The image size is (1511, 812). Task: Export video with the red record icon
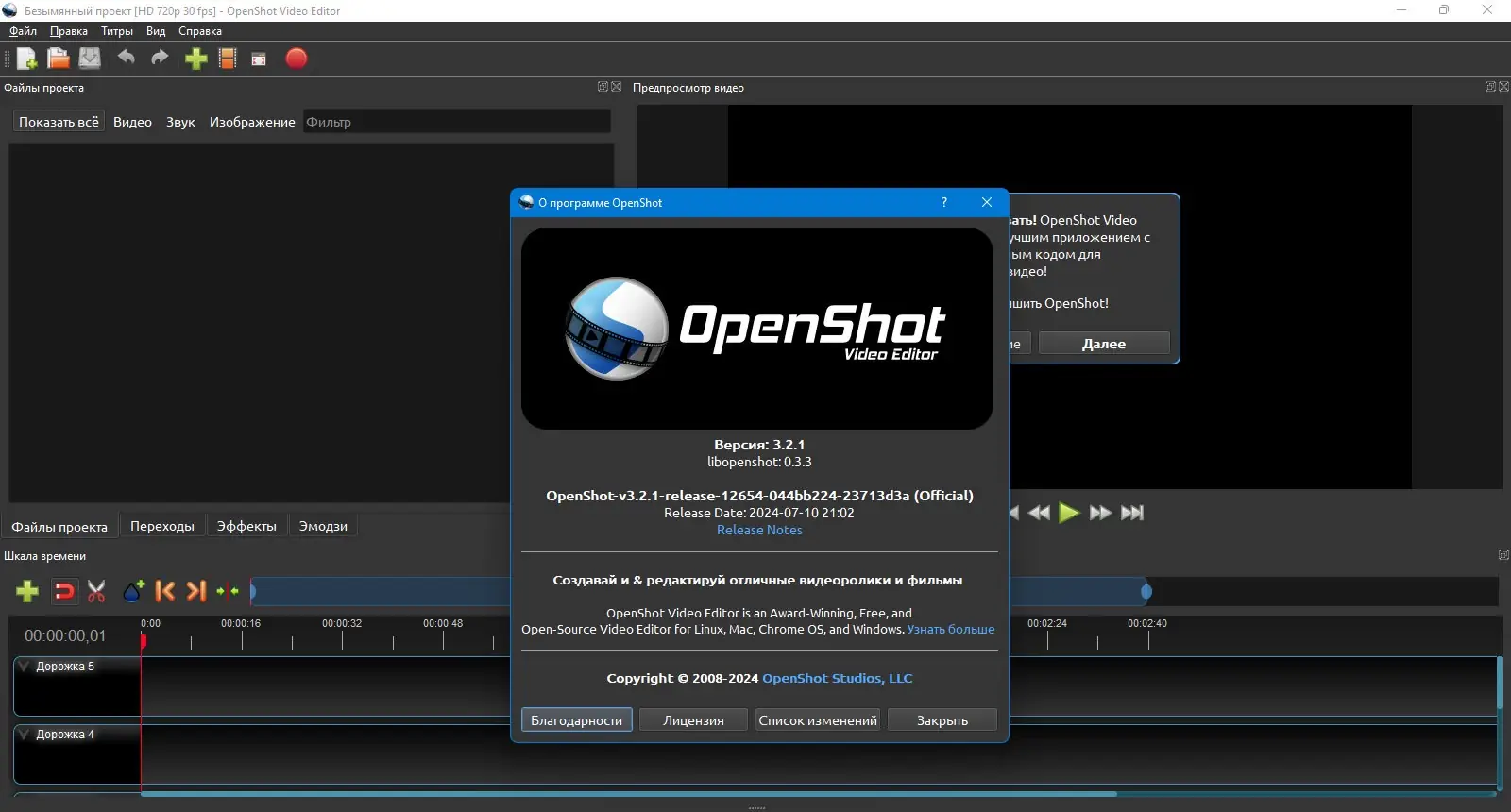coord(297,59)
